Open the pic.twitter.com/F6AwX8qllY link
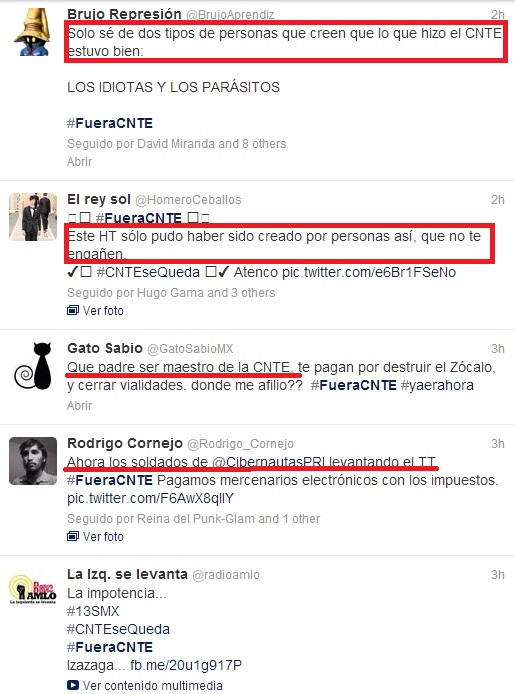The image size is (515, 694). pos(150,498)
